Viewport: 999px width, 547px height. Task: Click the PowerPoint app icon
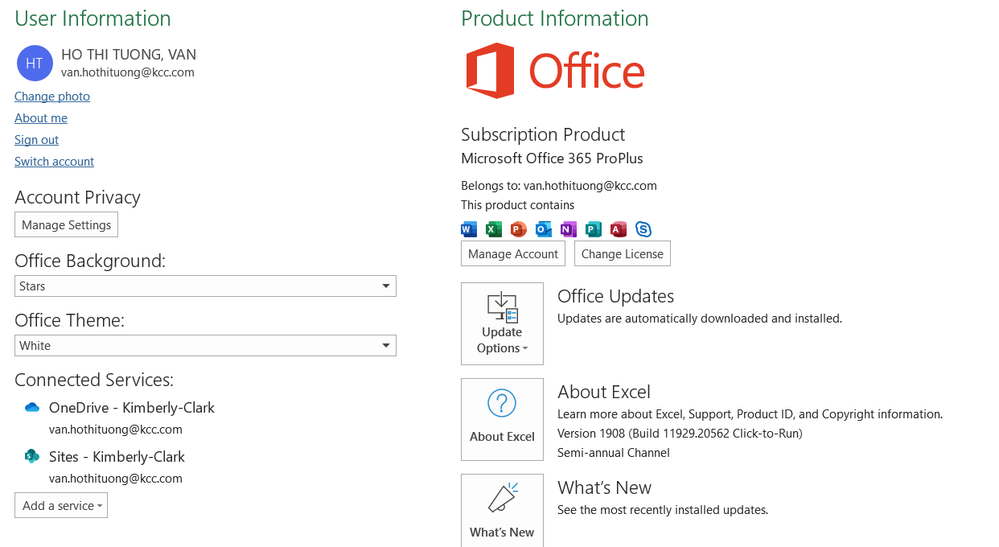tap(519, 229)
